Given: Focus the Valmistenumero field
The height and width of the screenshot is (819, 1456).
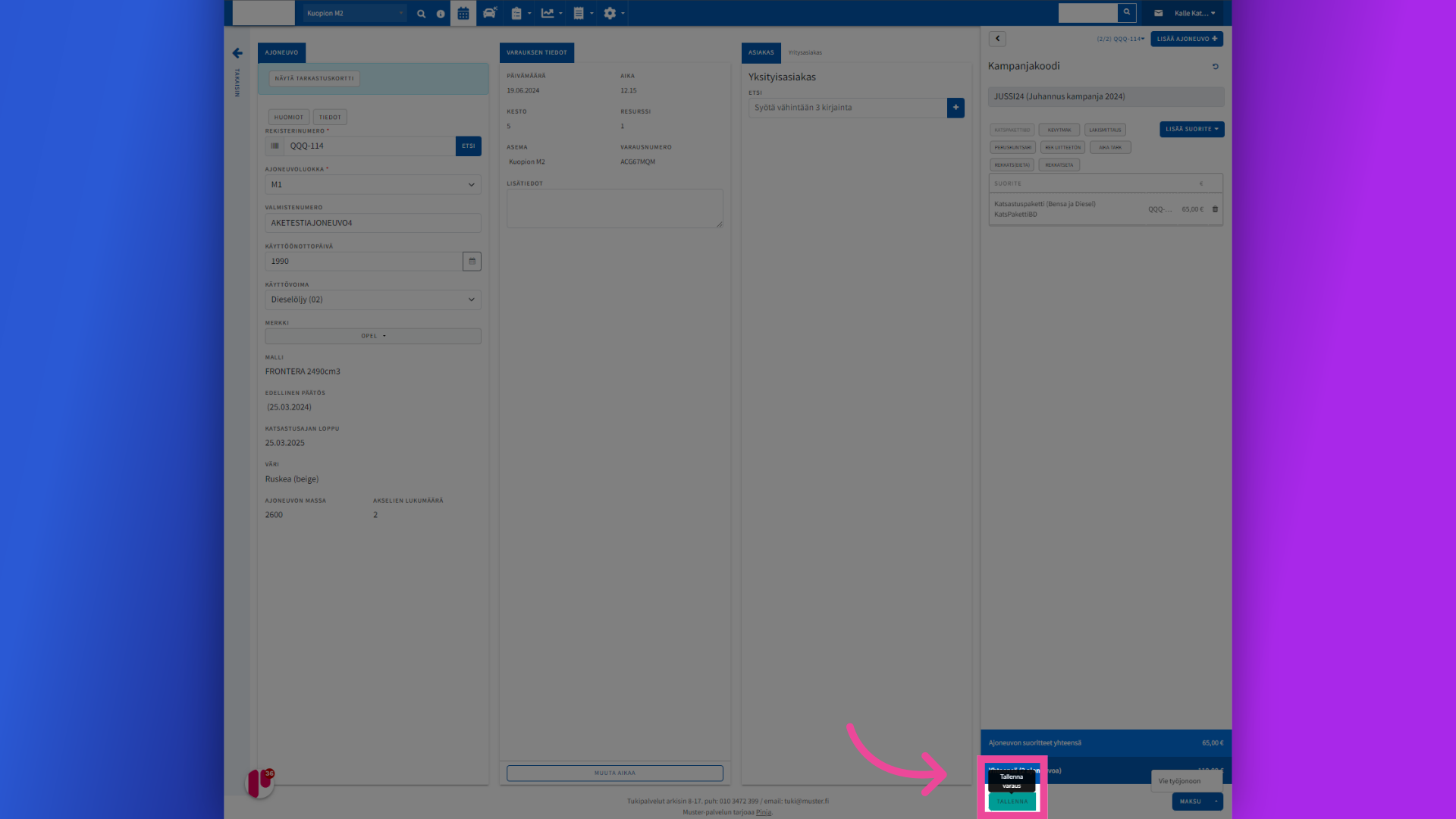Looking at the screenshot, I should (373, 223).
